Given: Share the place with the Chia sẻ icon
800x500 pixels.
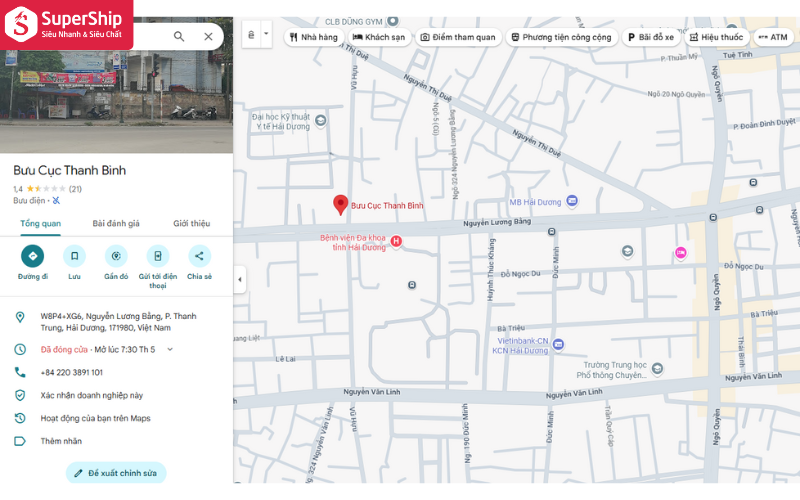Looking at the screenshot, I should click(x=199, y=256).
